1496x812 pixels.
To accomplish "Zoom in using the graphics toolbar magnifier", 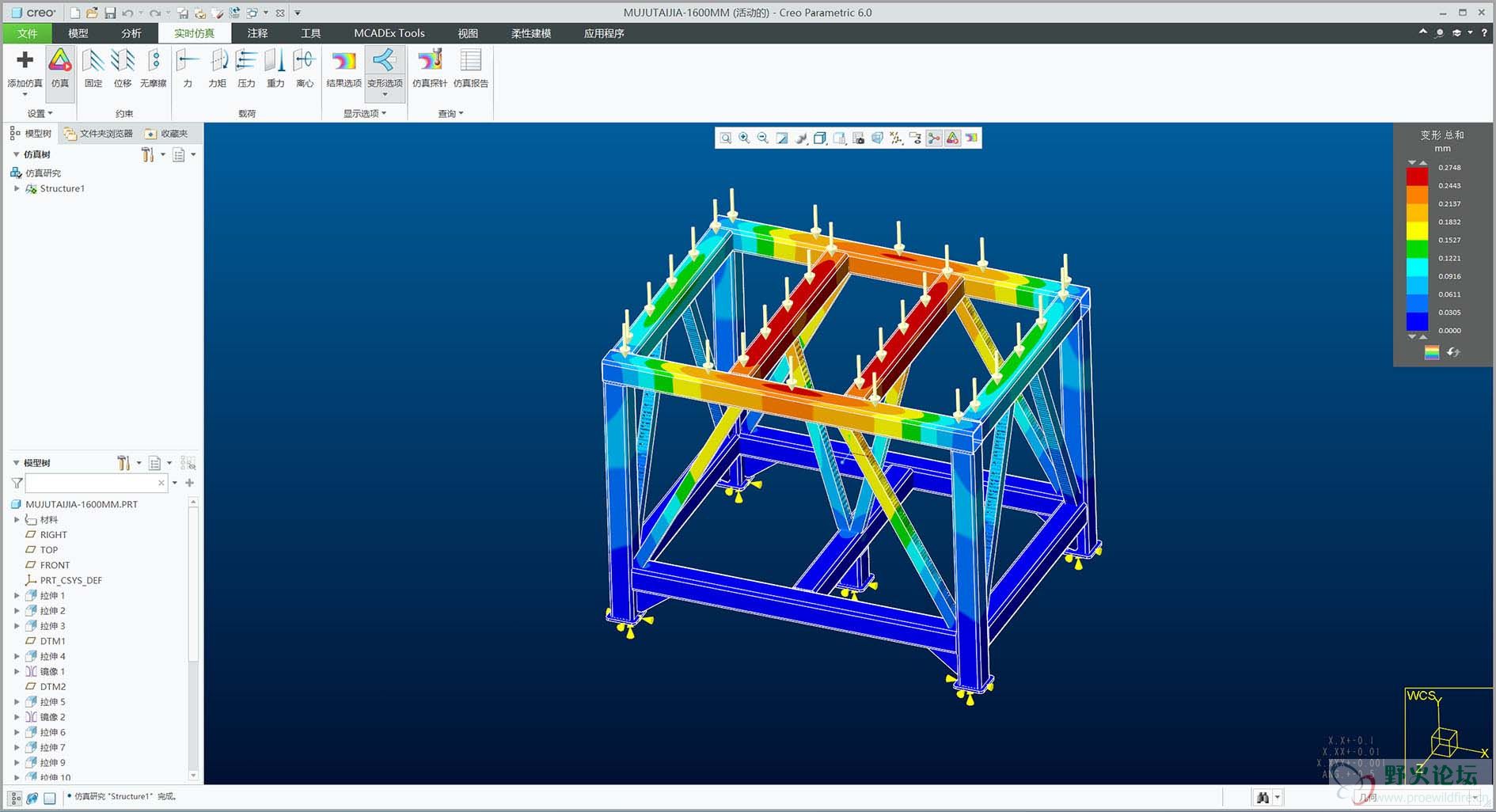I will point(745,138).
